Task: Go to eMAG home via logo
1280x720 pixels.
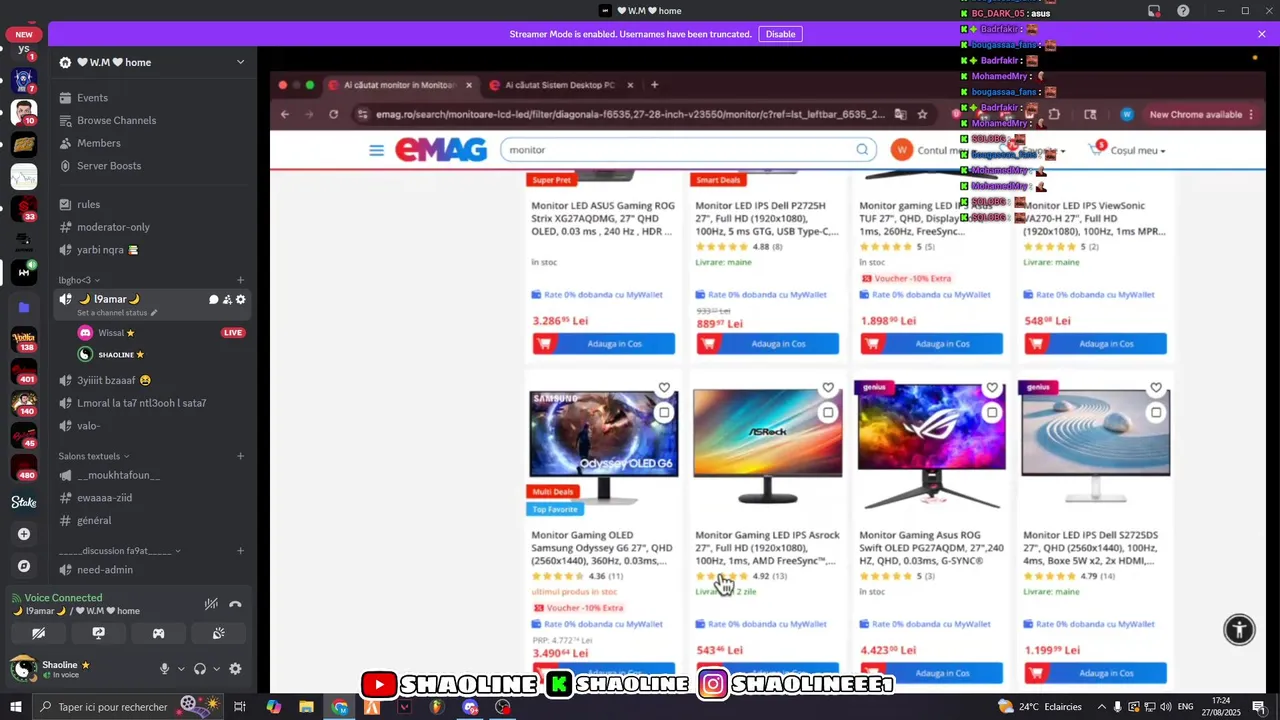Action: [x=441, y=150]
